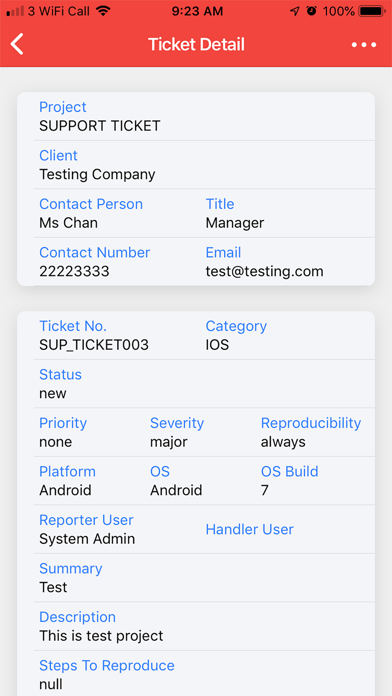Tap the location arrow status icon
Screen dimensions: 392x696
pos(295,11)
